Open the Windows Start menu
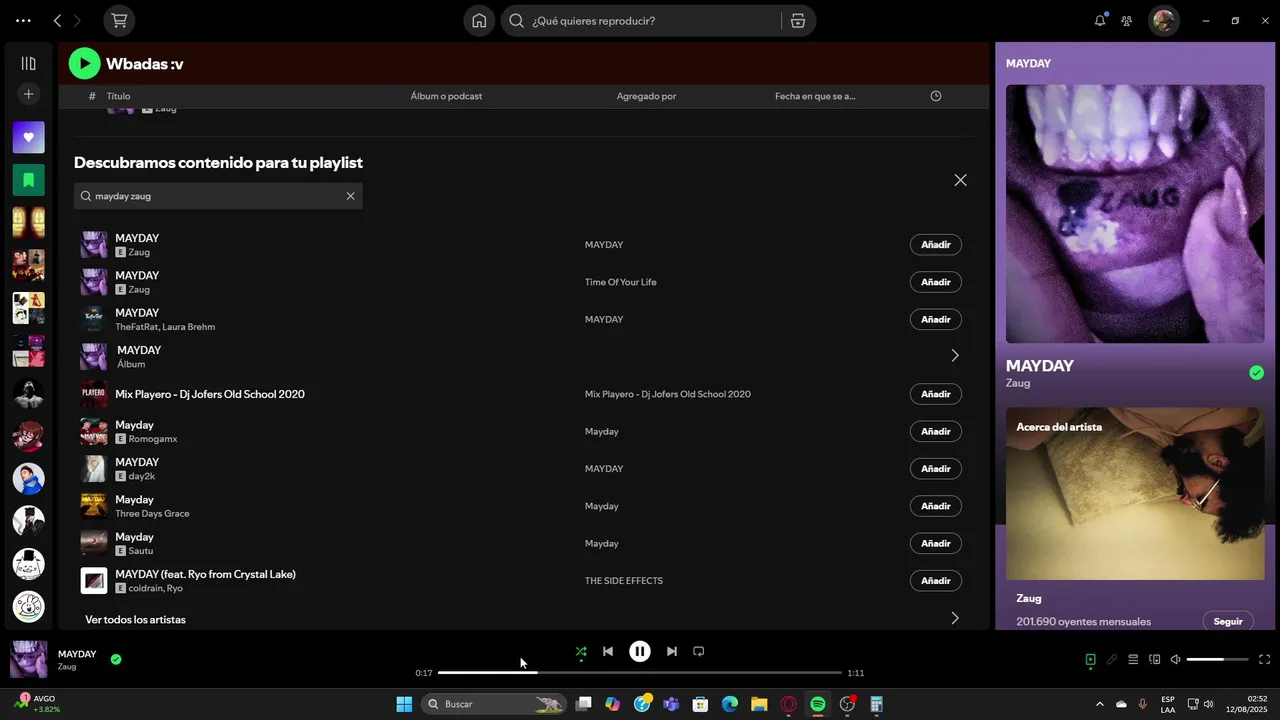Image resolution: width=1280 pixels, height=720 pixels. click(404, 704)
